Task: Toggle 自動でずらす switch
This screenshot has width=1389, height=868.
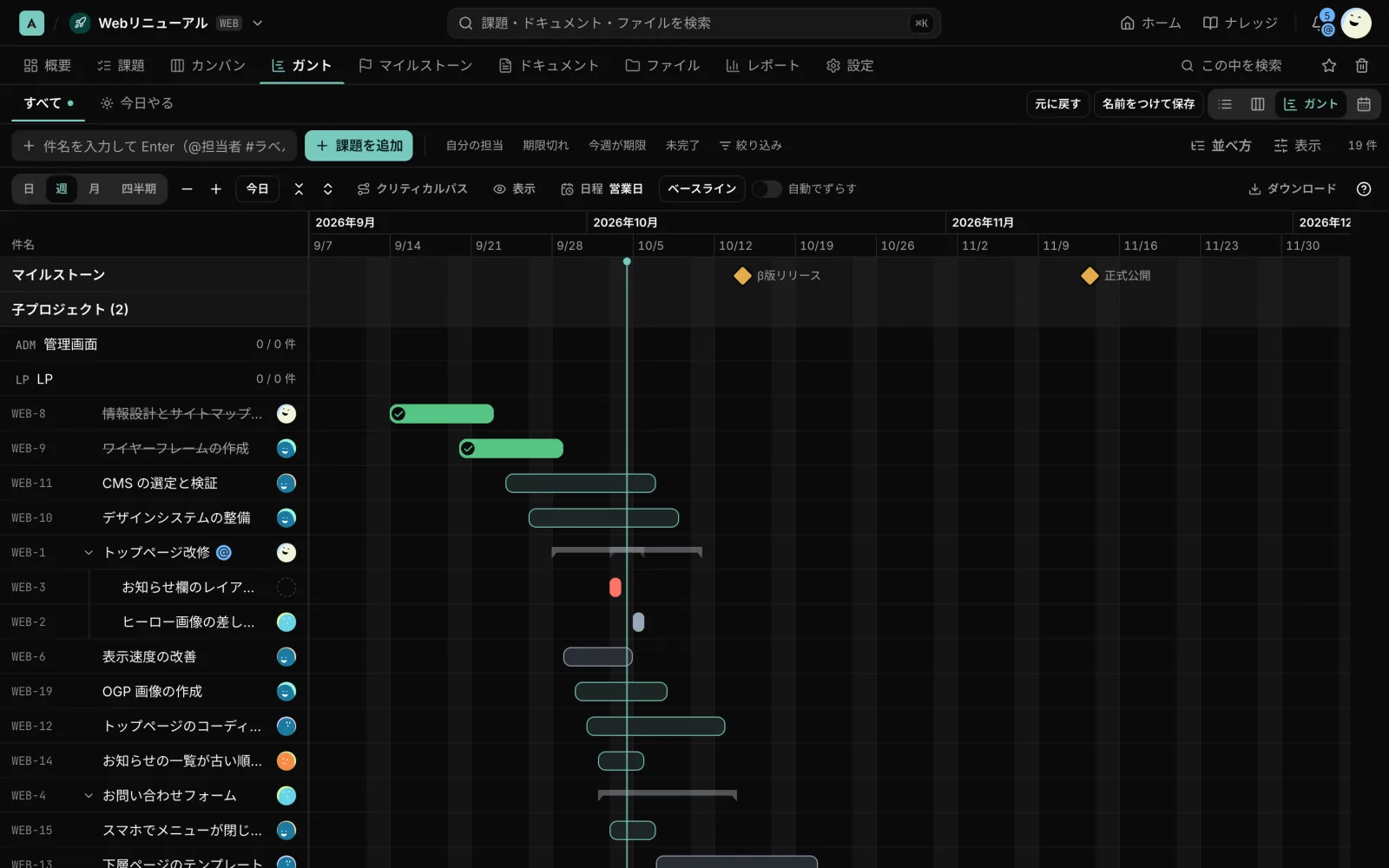Action: (x=767, y=189)
